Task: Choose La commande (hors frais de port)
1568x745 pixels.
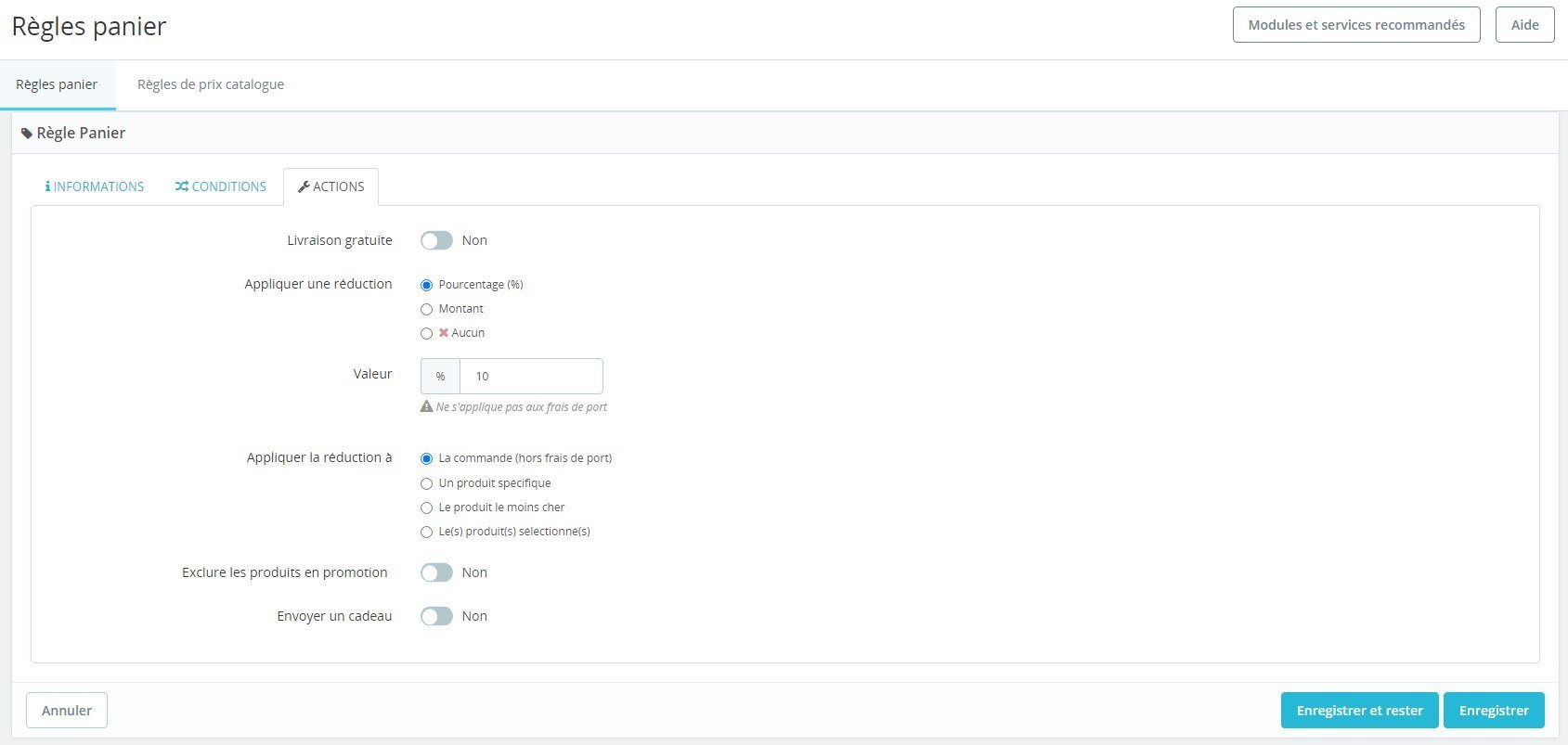Action: (x=426, y=458)
